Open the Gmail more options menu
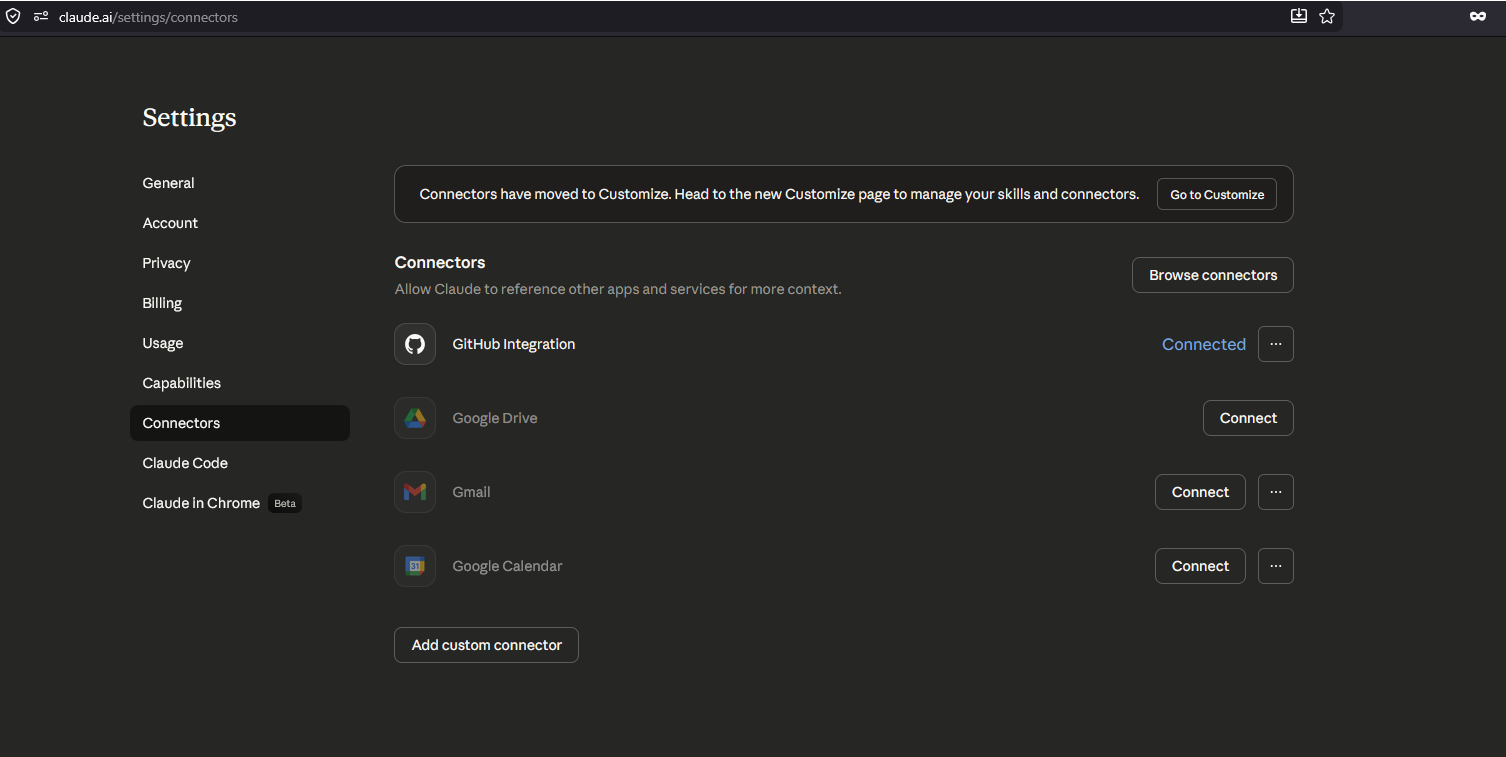The image size is (1506, 757). (1275, 492)
